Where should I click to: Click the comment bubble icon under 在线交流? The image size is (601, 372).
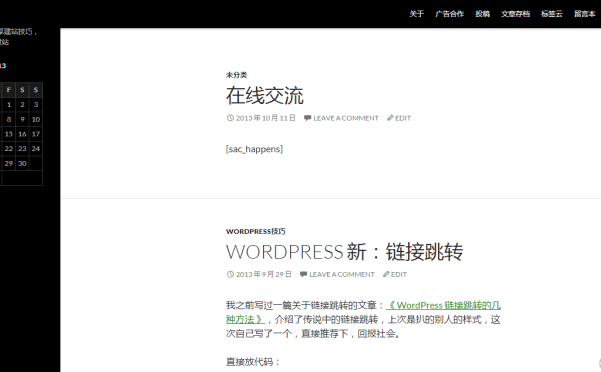click(307, 118)
